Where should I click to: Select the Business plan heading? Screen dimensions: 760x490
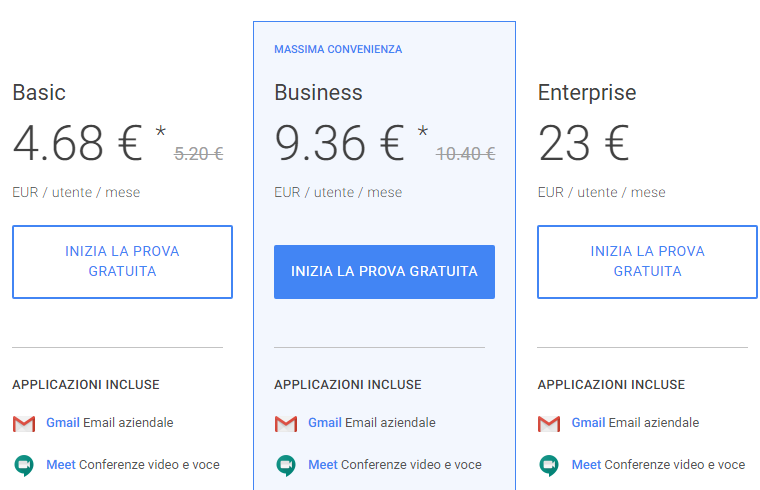[x=318, y=93]
